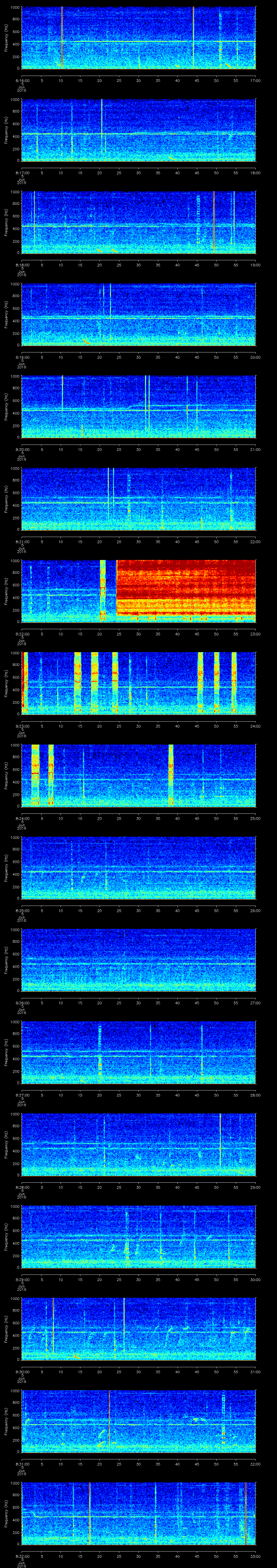Click the 8:22:00 start time label
The image size is (277, 1568).
click(x=22, y=634)
